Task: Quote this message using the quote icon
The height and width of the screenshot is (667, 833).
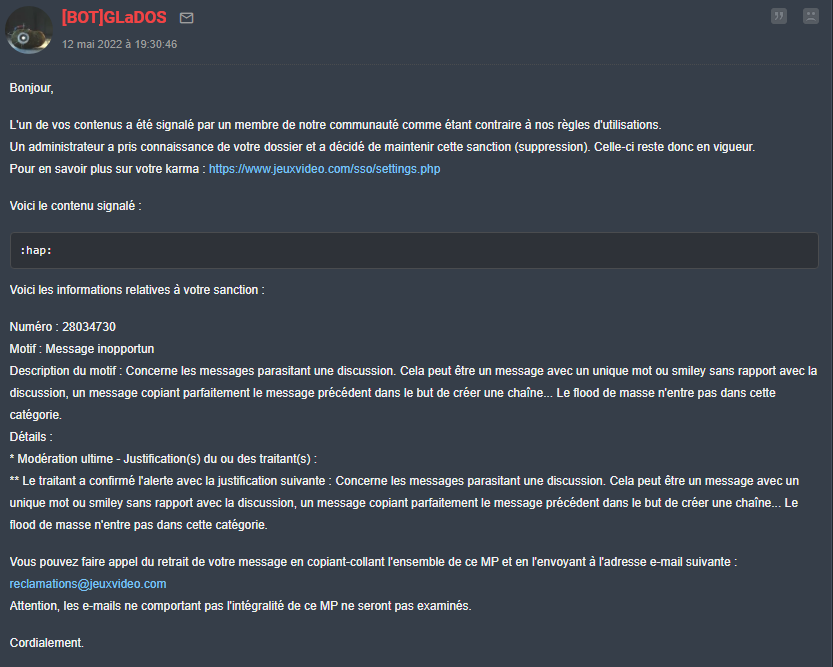Action: tap(779, 16)
